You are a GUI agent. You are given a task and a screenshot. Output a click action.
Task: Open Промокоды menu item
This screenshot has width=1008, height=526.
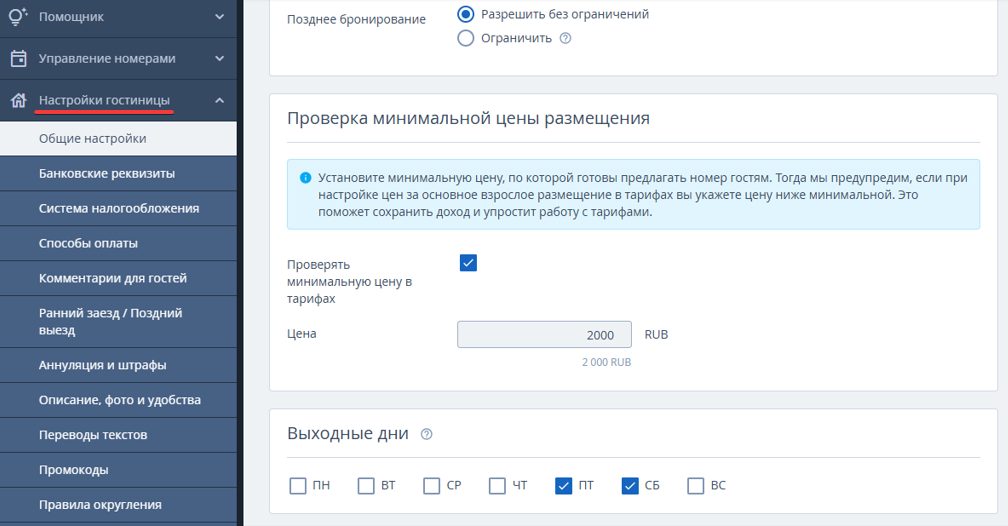coord(118,469)
